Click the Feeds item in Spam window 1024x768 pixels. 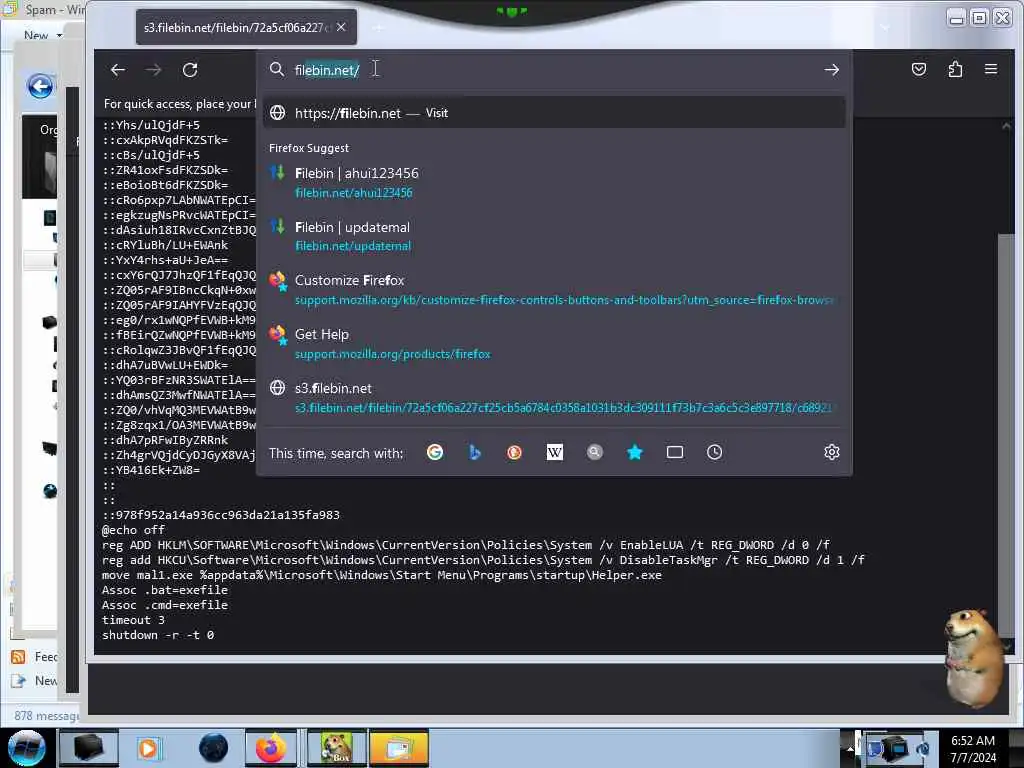36,657
